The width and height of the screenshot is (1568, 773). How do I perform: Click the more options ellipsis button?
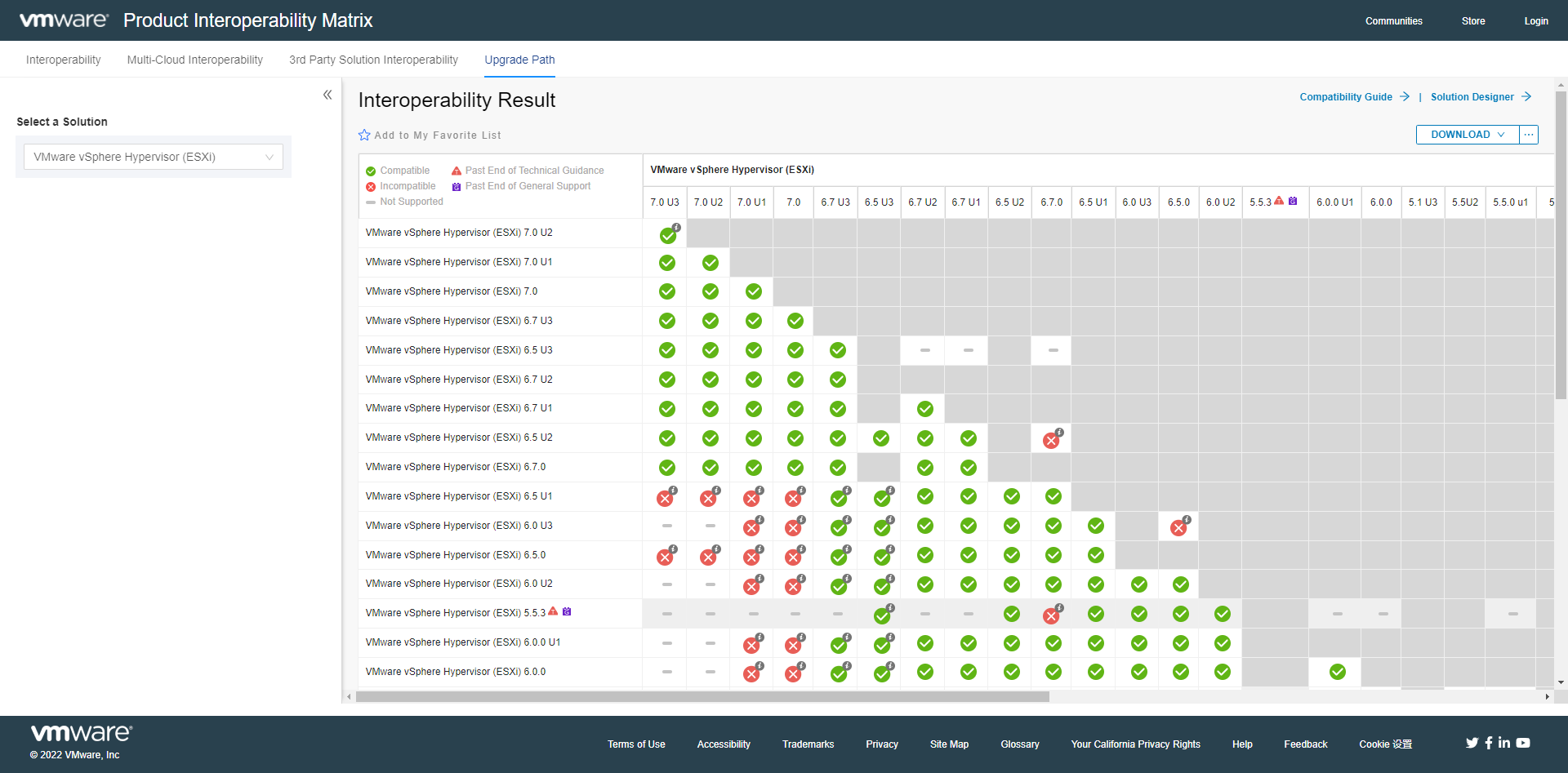(x=1529, y=135)
